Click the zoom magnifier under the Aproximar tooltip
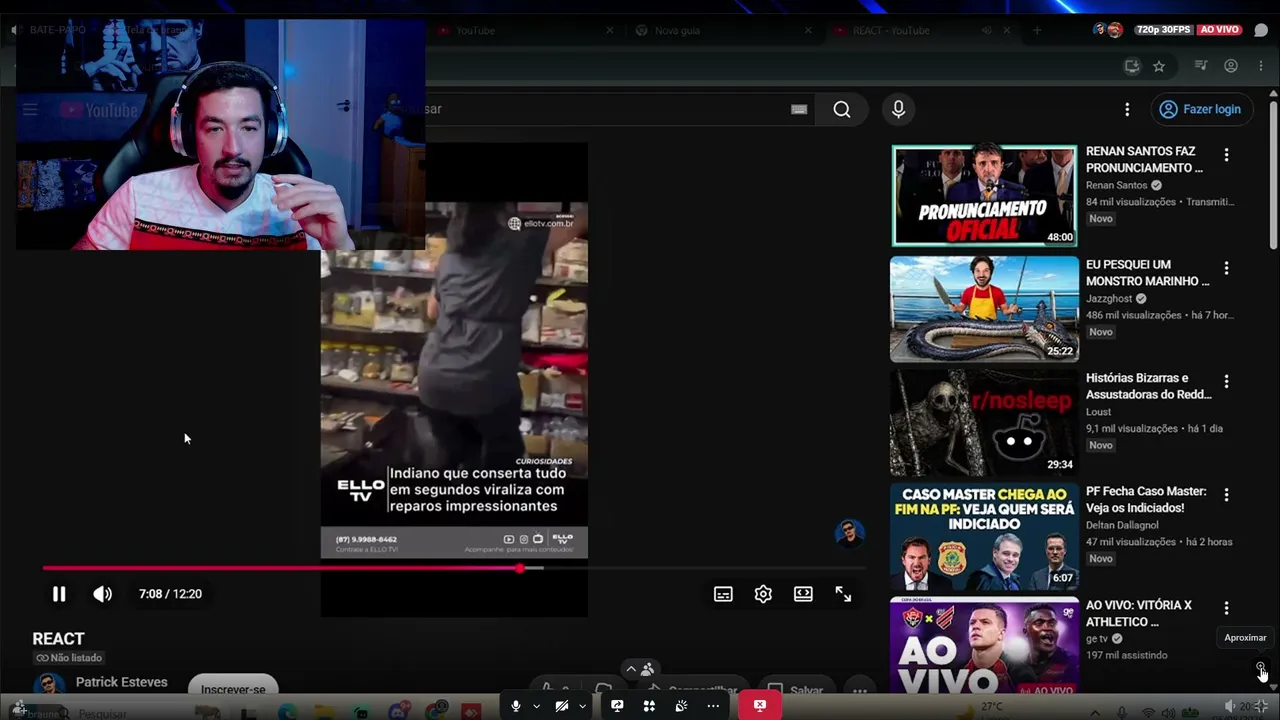Screen dimensions: 1280x720 (1261, 667)
